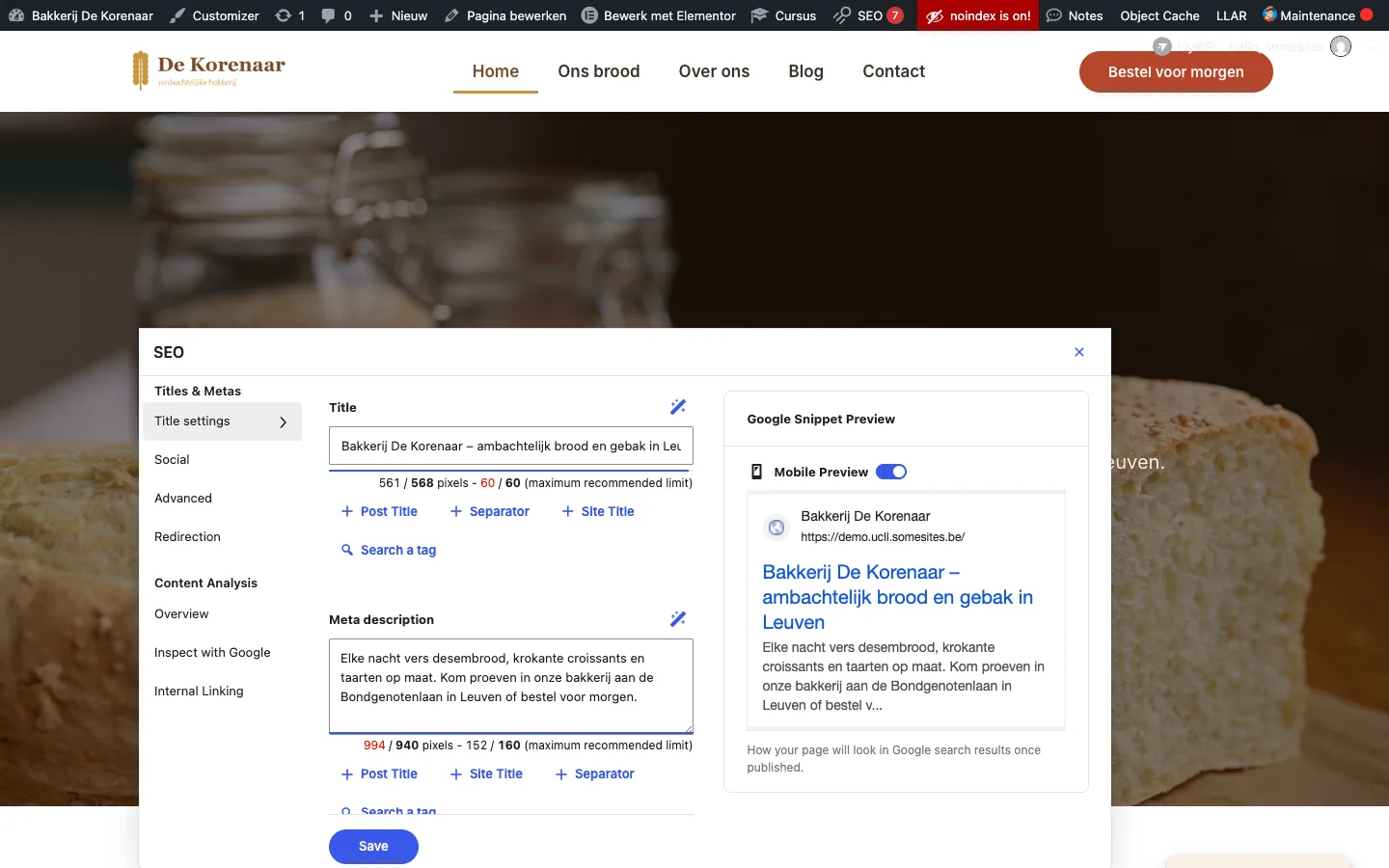Screen dimensions: 1389x868
Task: Open Object Cache admin bar item
Action: tap(1159, 15)
